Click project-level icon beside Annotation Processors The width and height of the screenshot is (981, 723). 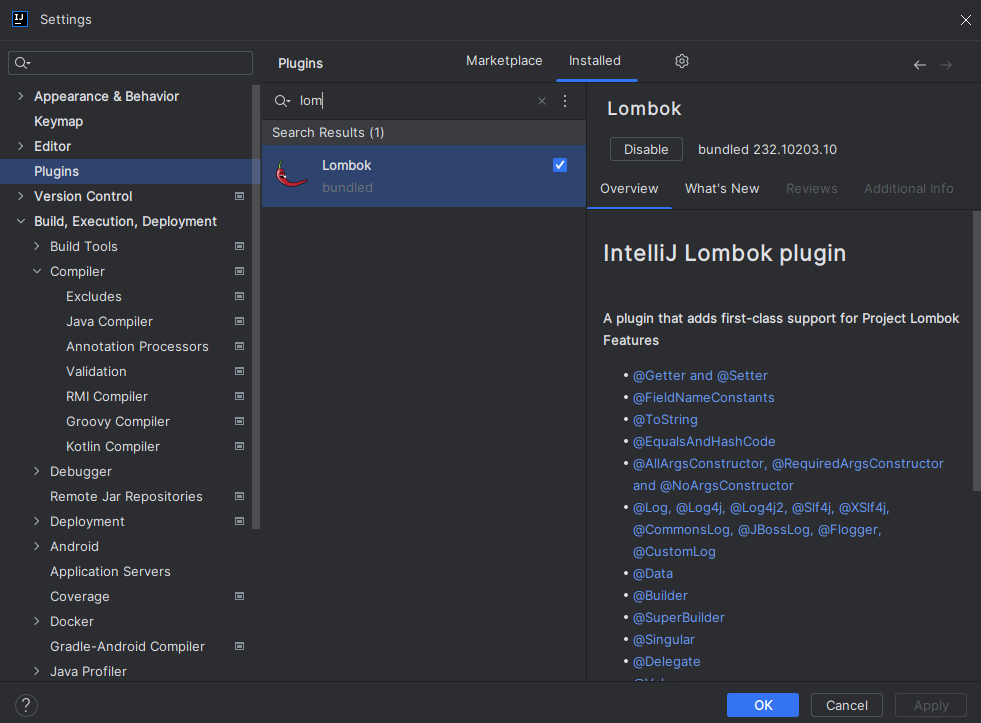click(239, 346)
